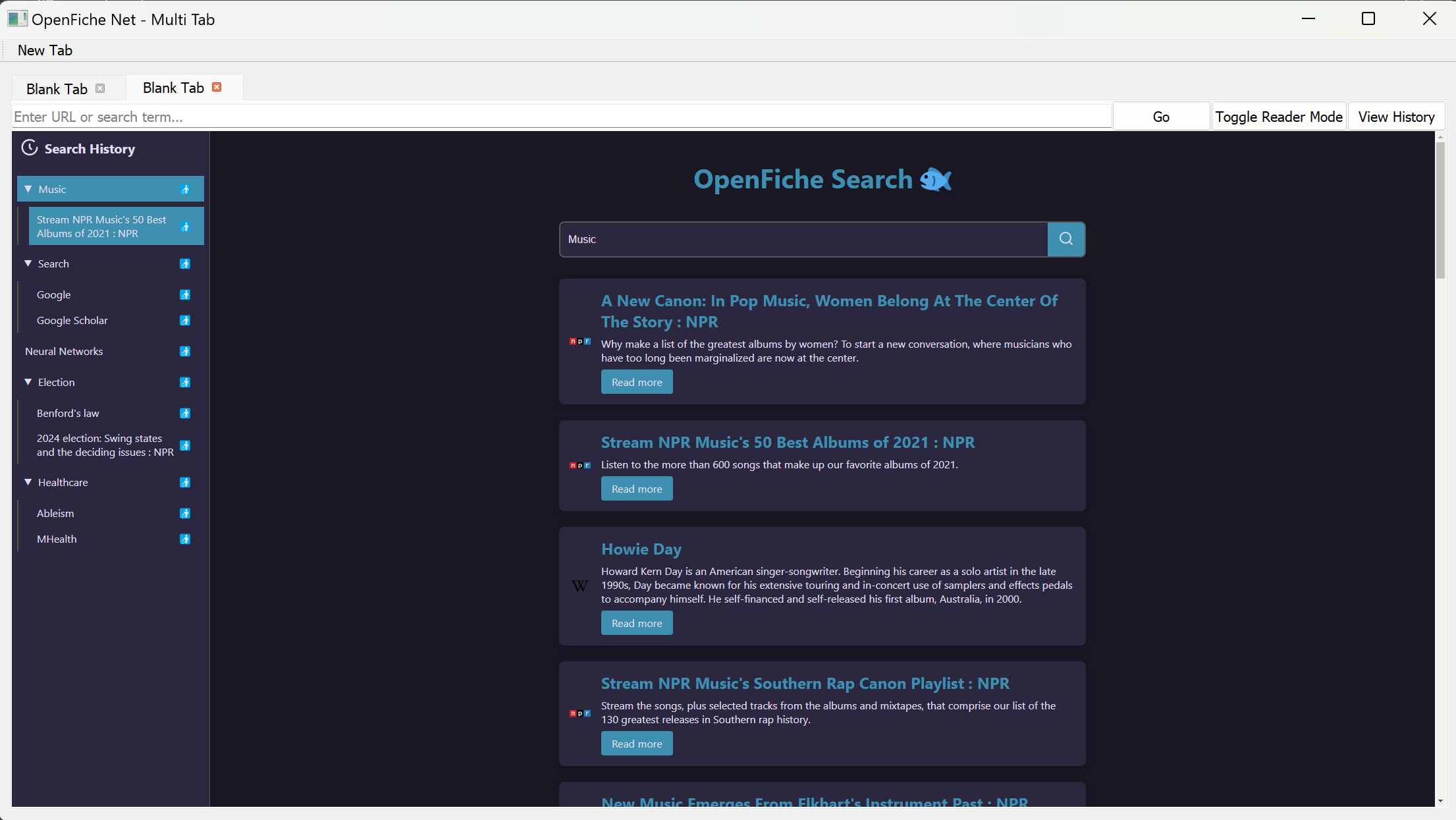The width and height of the screenshot is (1456, 820).
Task: Click the delete icon beside MHealth
Action: point(185,539)
